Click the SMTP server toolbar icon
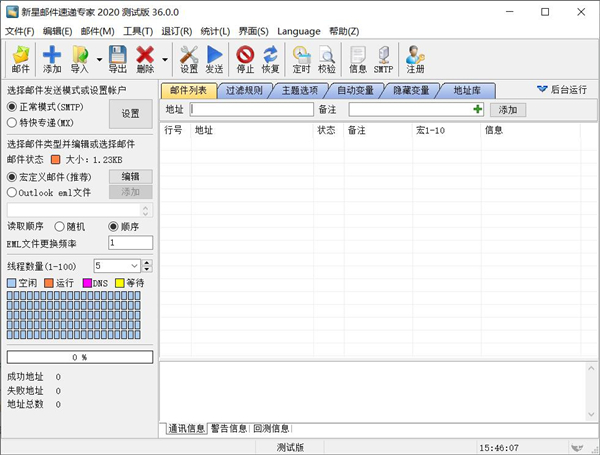Image resolution: width=600 pixels, height=455 pixels. 384,59
